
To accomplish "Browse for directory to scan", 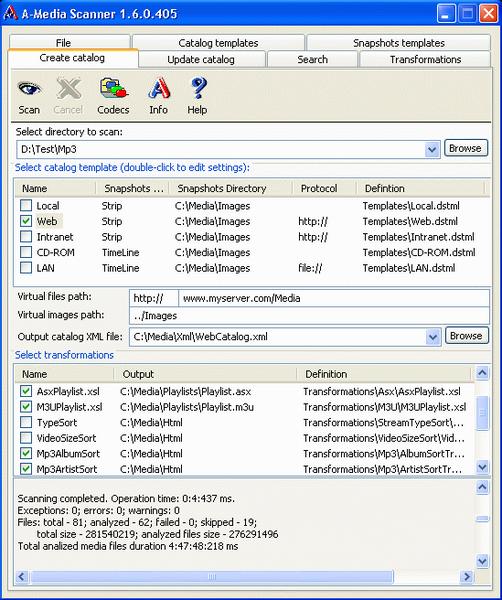I will pyautogui.click(x=466, y=148).
